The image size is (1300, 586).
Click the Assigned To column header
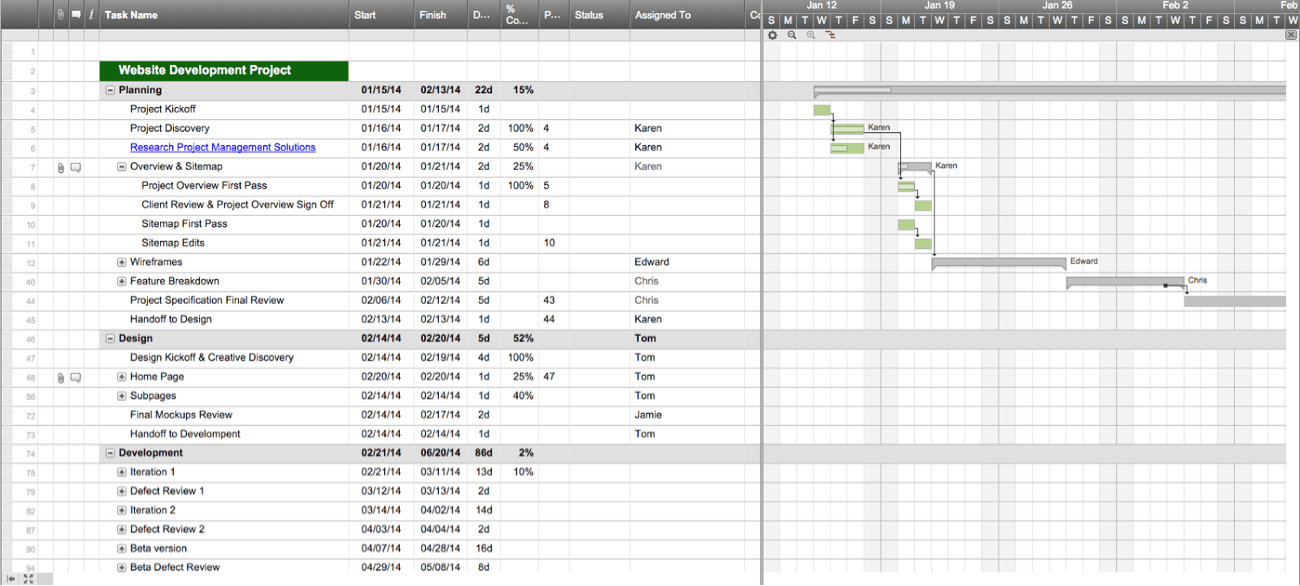point(662,15)
